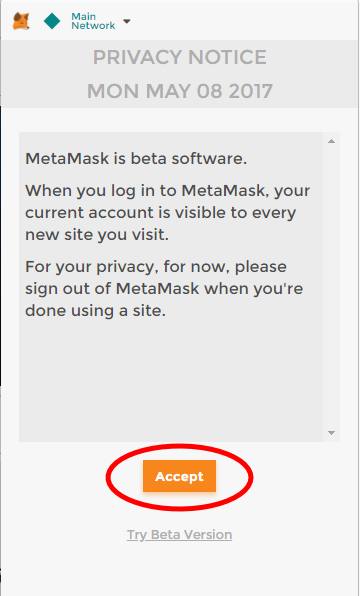Click the PRIVACY NOTICE heading

[180, 57]
